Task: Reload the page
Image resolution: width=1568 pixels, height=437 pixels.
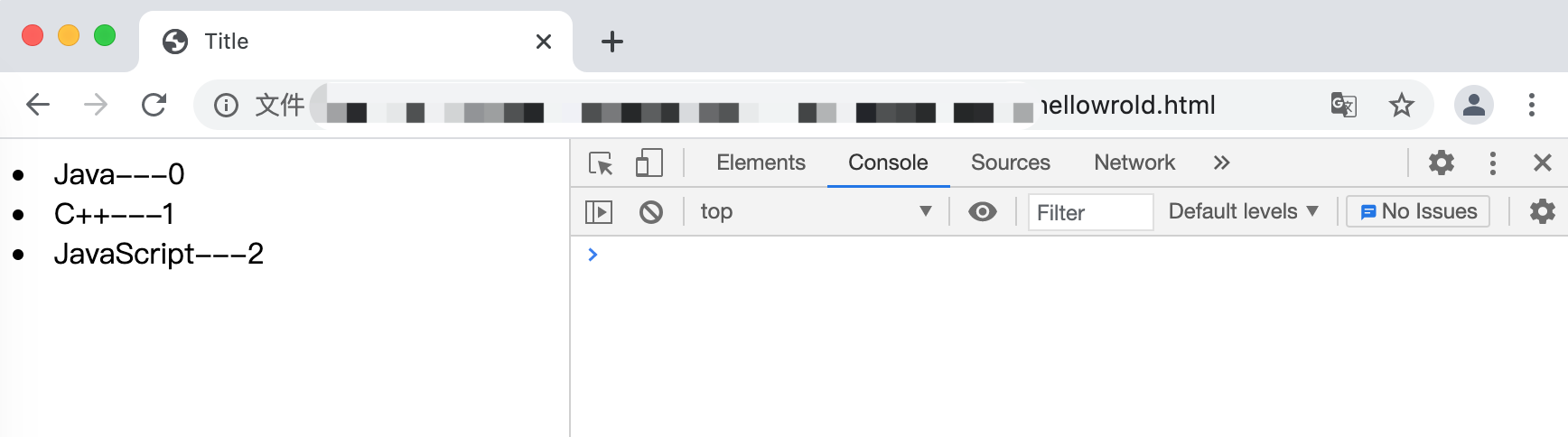Action: 154,106
